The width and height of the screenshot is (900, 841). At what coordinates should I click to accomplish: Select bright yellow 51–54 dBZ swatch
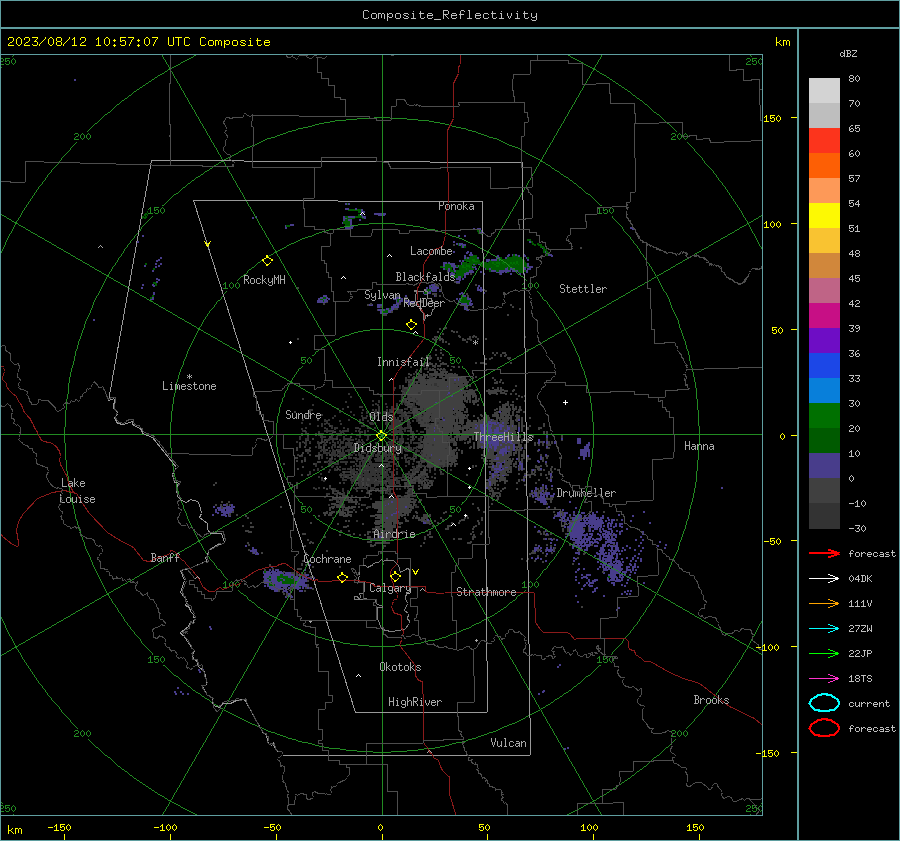[824, 216]
